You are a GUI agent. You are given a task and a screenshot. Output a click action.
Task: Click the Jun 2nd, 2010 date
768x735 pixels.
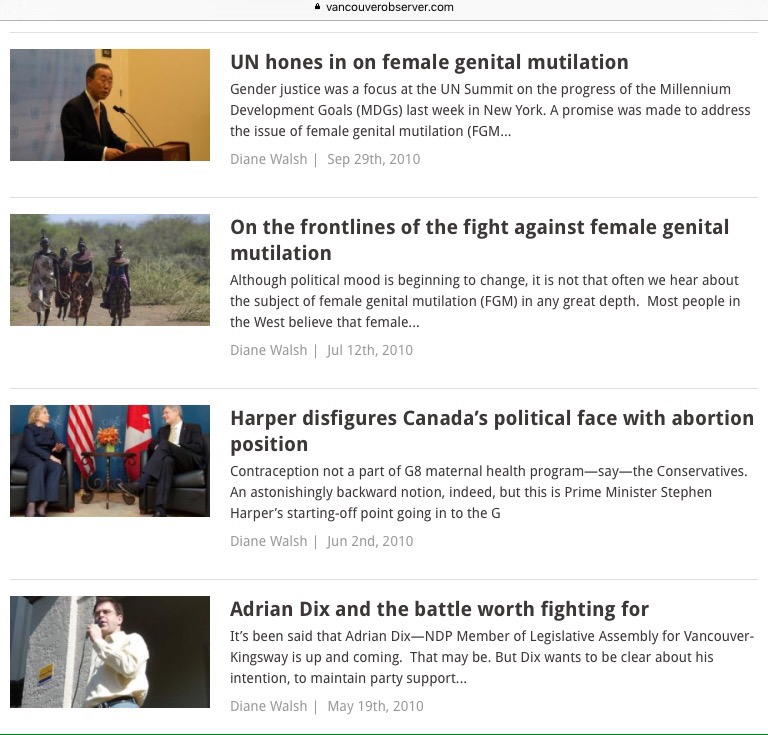(x=370, y=541)
